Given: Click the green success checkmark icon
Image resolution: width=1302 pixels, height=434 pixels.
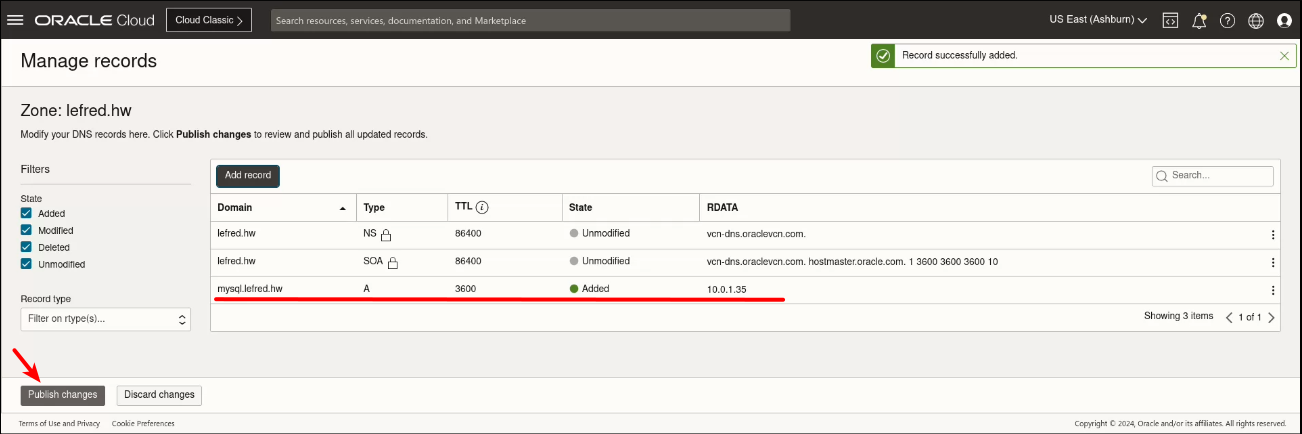Looking at the screenshot, I should coord(882,56).
